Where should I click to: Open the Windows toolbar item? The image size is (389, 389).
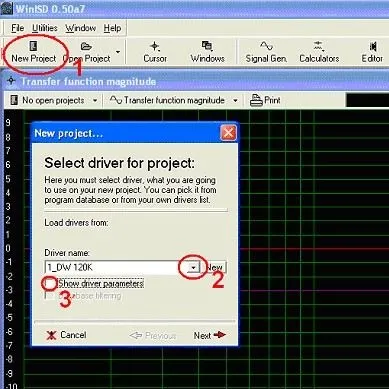(207, 52)
